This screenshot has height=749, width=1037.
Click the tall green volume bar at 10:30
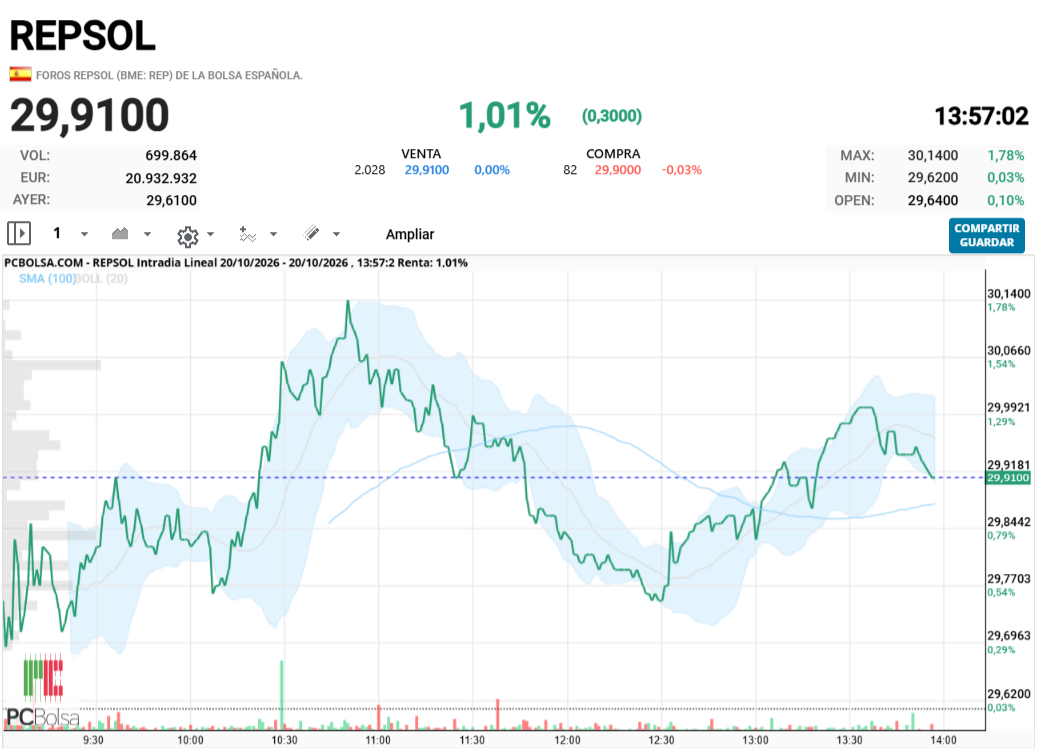pos(282,694)
